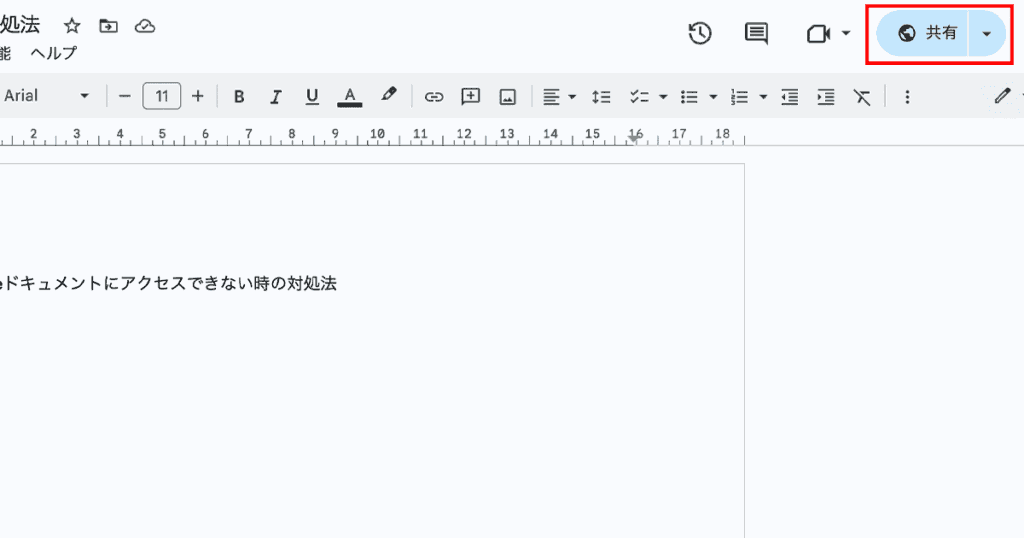Image resolution: width=1024 pixels, height=538 pixels.
Task: Add a comment from toolbar
Action: tap(470, 97)
